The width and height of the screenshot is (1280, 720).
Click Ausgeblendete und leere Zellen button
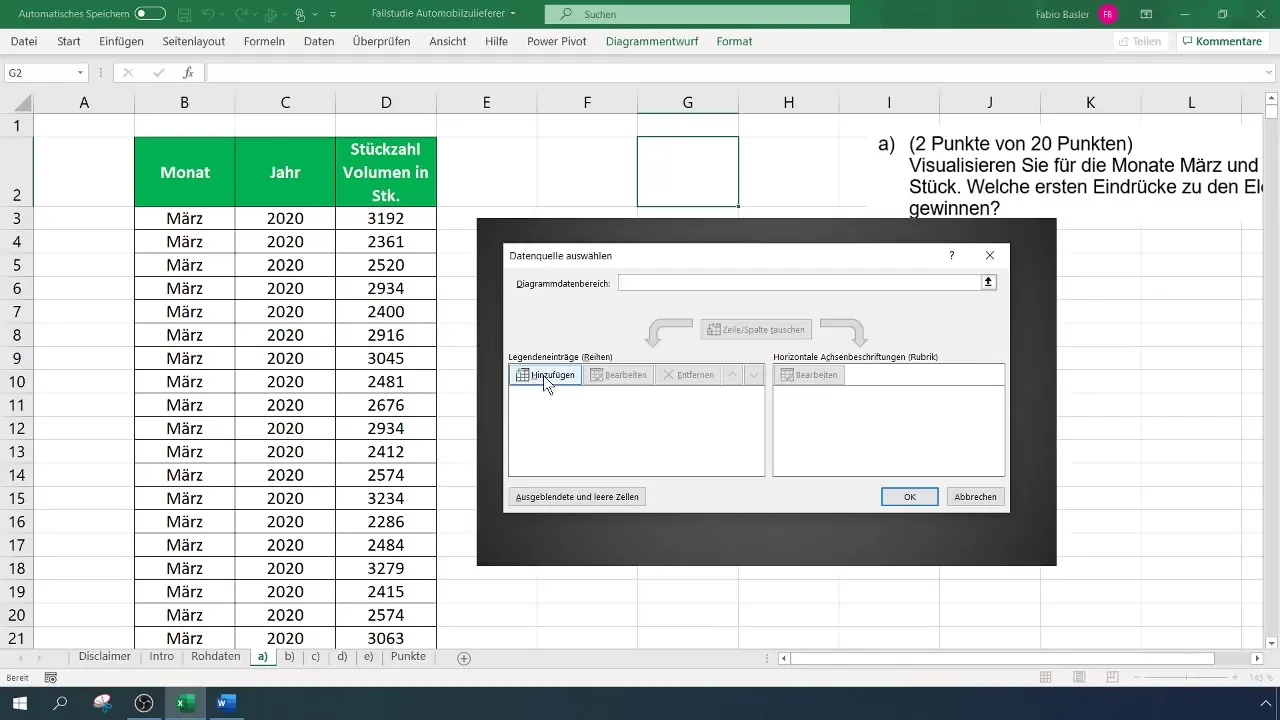(577, 496)
